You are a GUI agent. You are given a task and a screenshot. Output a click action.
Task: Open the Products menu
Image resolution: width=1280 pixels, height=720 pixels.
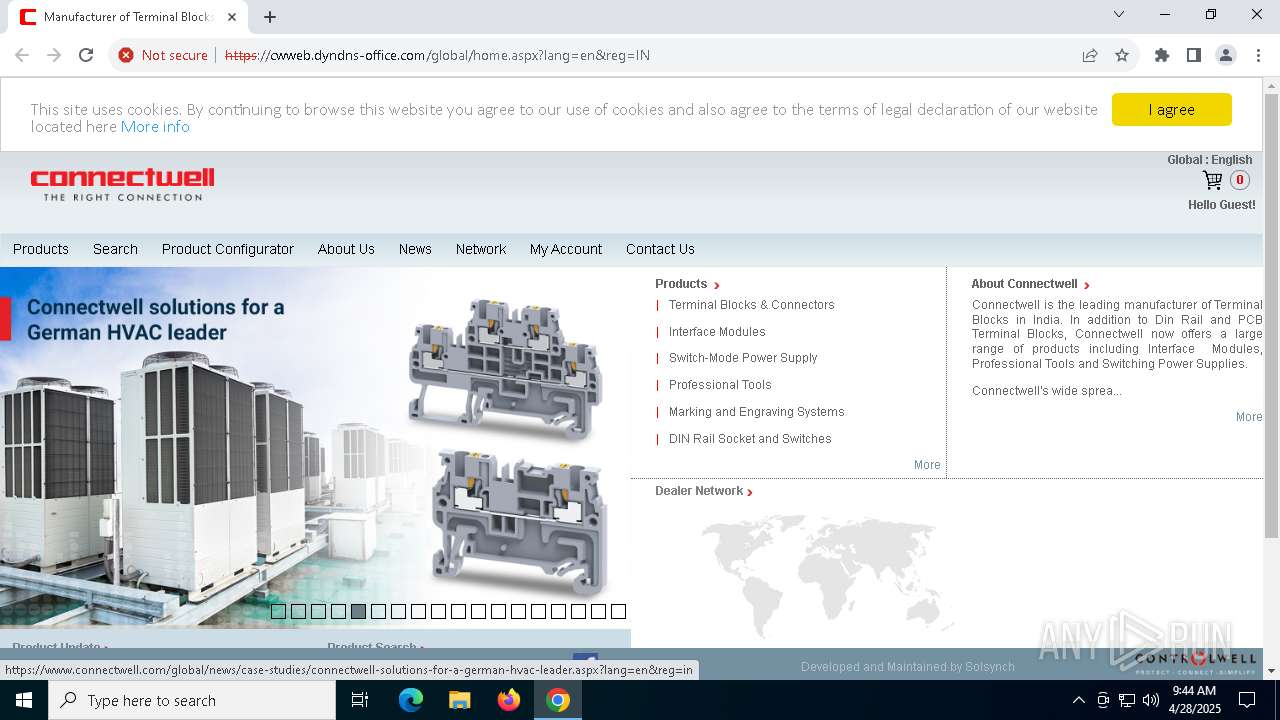click(x=41, y=249)
